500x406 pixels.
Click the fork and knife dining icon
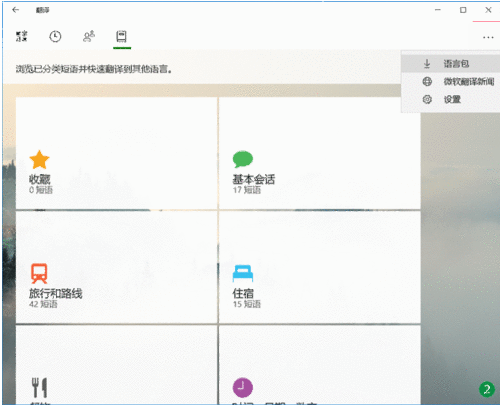[x=39, y=387]
